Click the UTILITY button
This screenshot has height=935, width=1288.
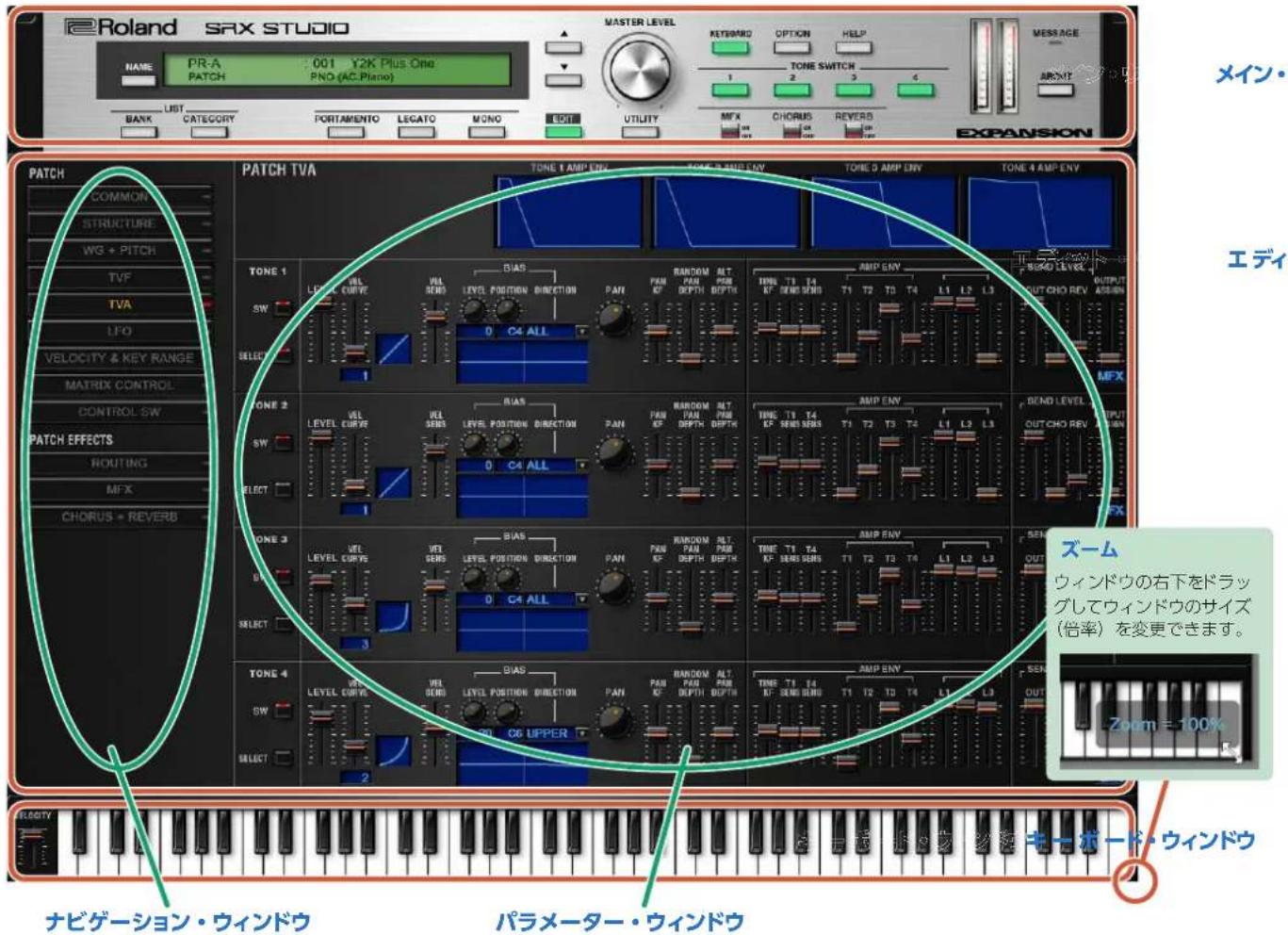640,132
